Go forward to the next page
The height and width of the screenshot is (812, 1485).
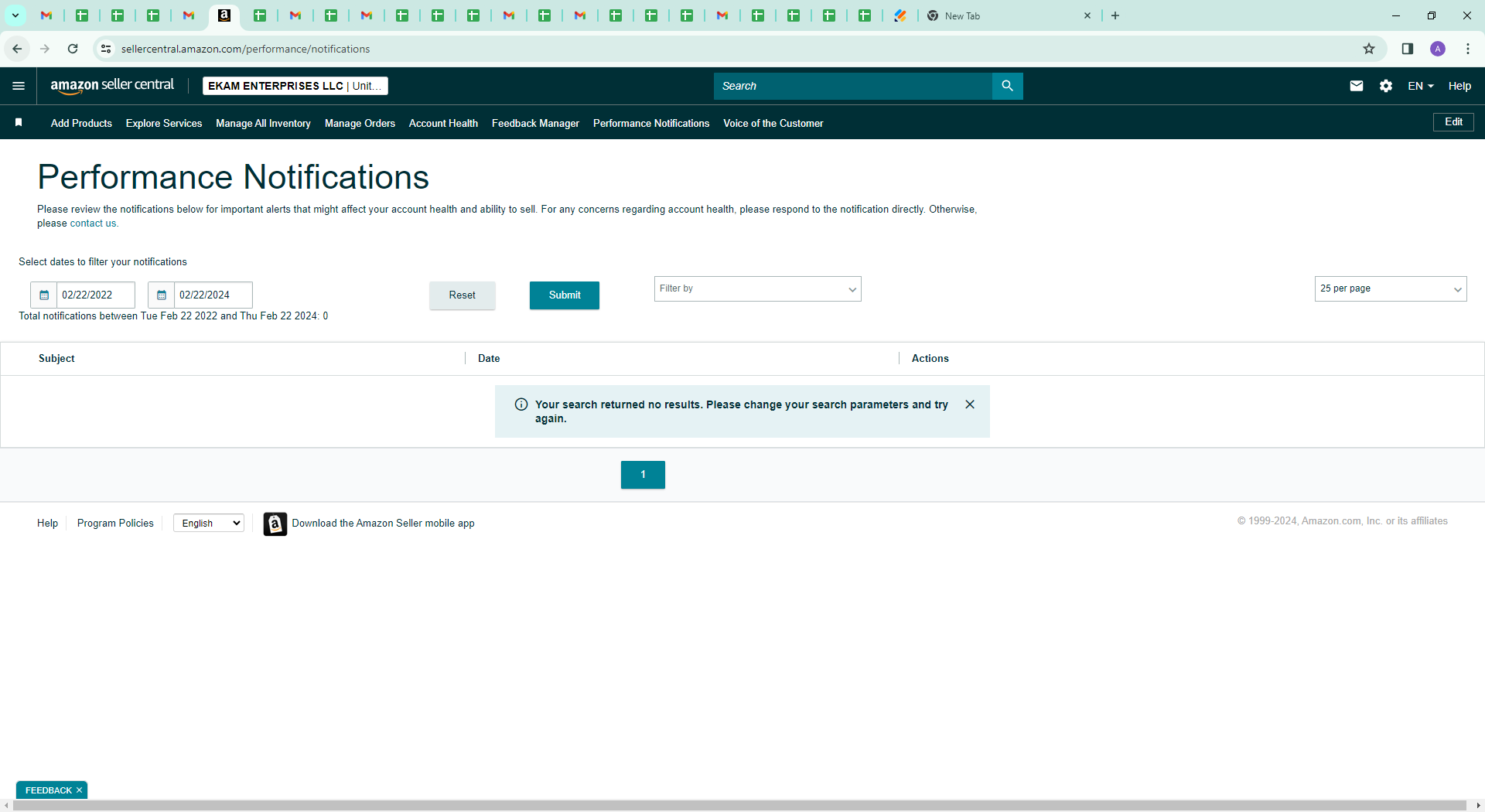(45, 49)
